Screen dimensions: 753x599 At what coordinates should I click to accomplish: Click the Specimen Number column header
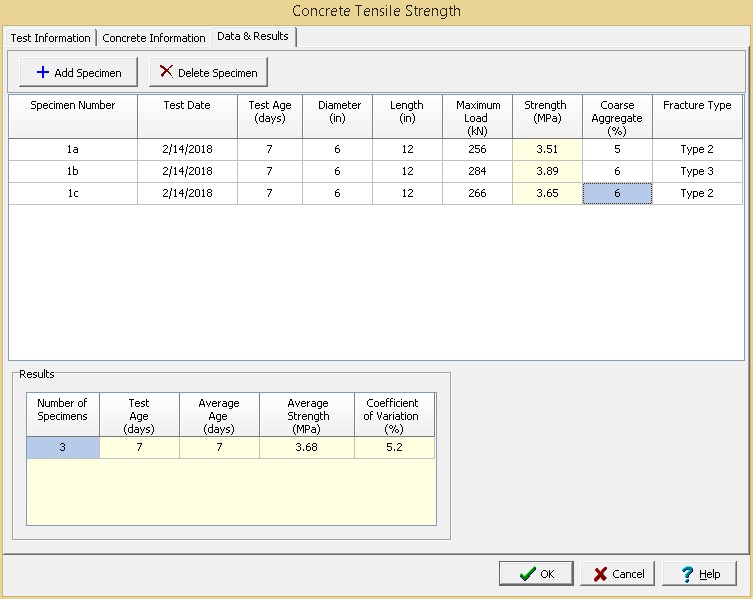point(73,105)
